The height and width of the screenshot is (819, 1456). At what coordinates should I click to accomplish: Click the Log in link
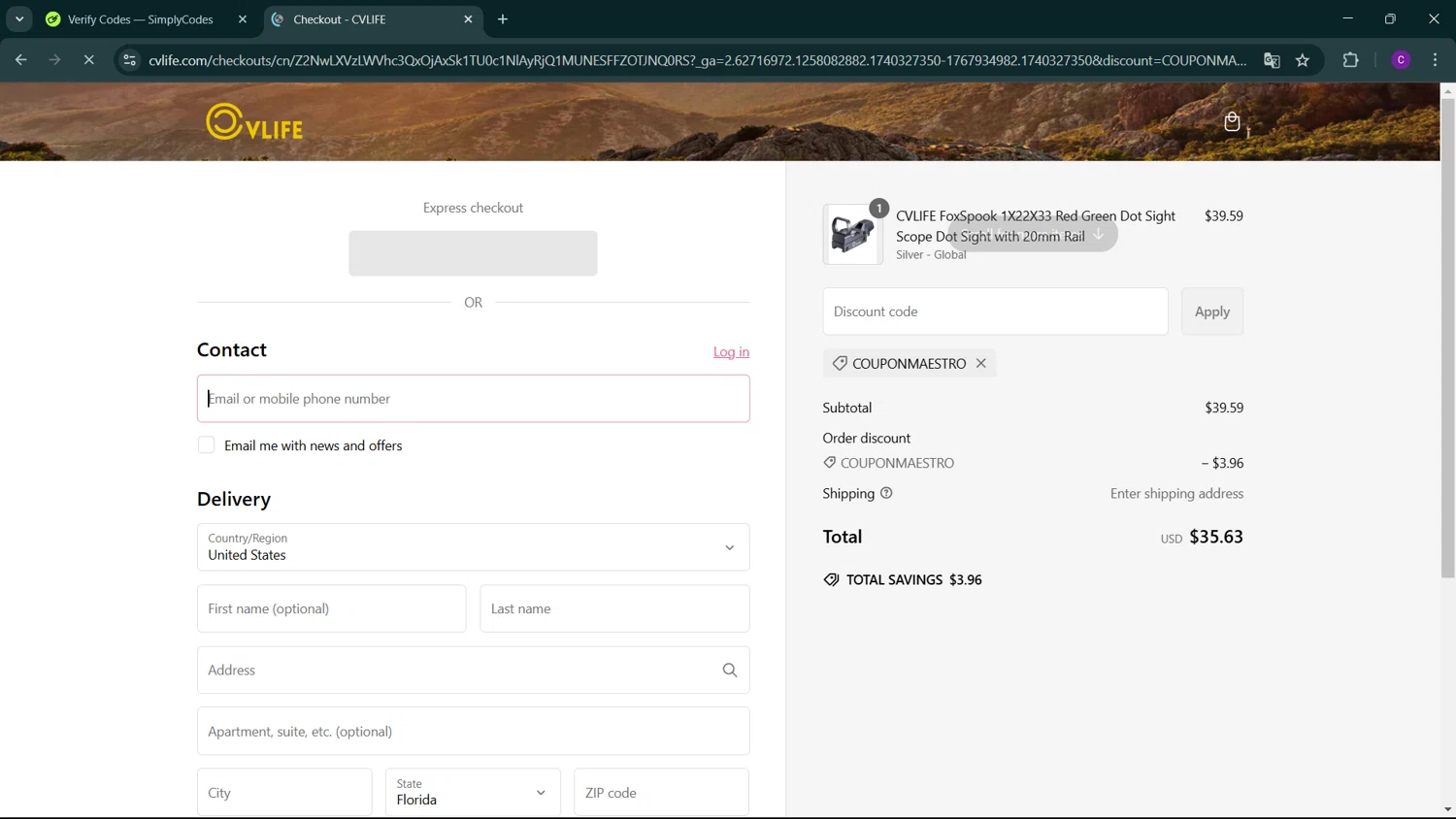point(731,352)
